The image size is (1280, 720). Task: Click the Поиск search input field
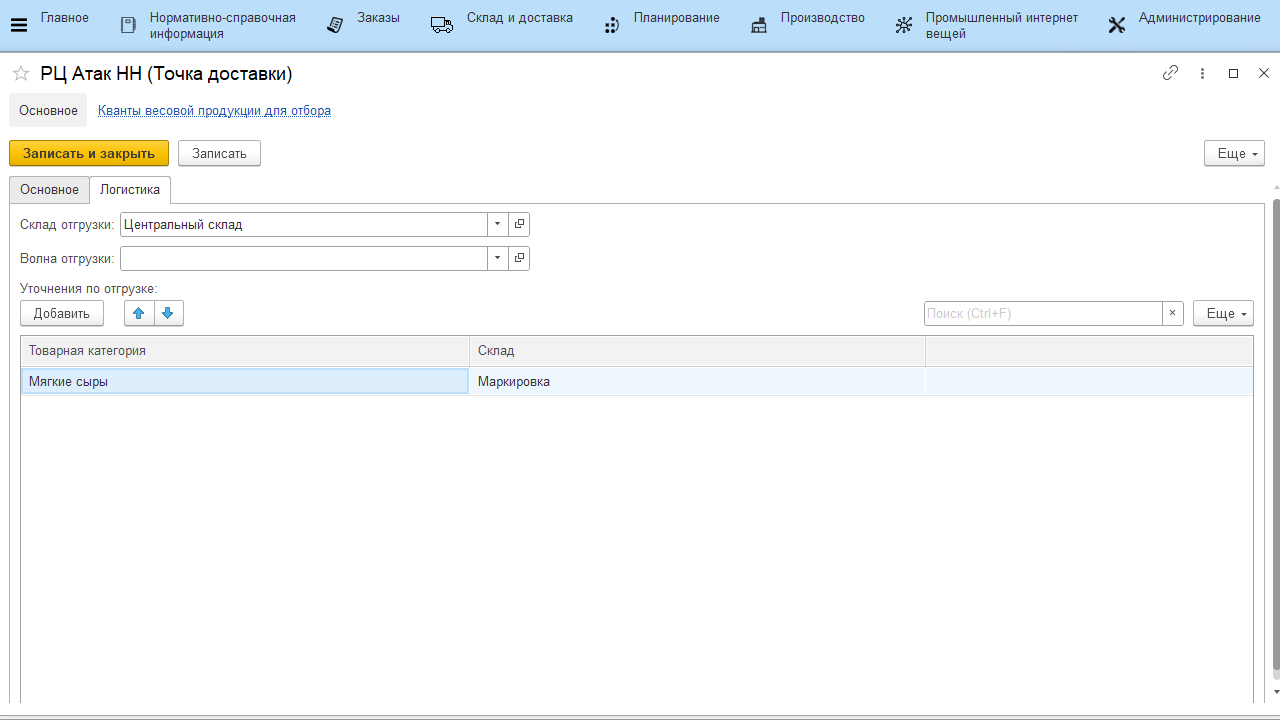pyautogui.click(x=1042, y=313)
